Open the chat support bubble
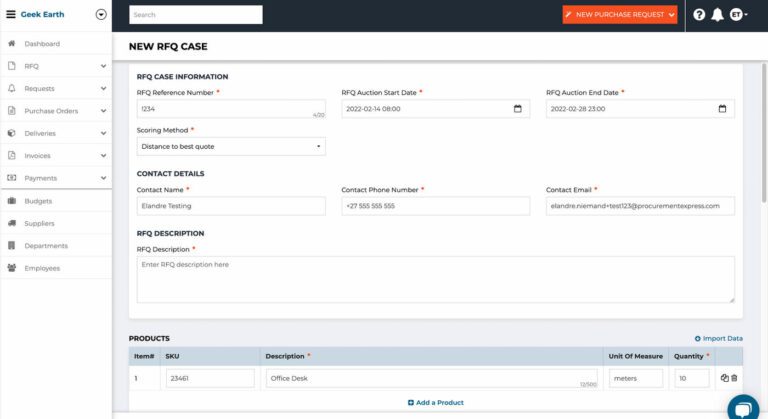Image resolution: width=768 pixels, height=419 pixels. click(743, 408)
